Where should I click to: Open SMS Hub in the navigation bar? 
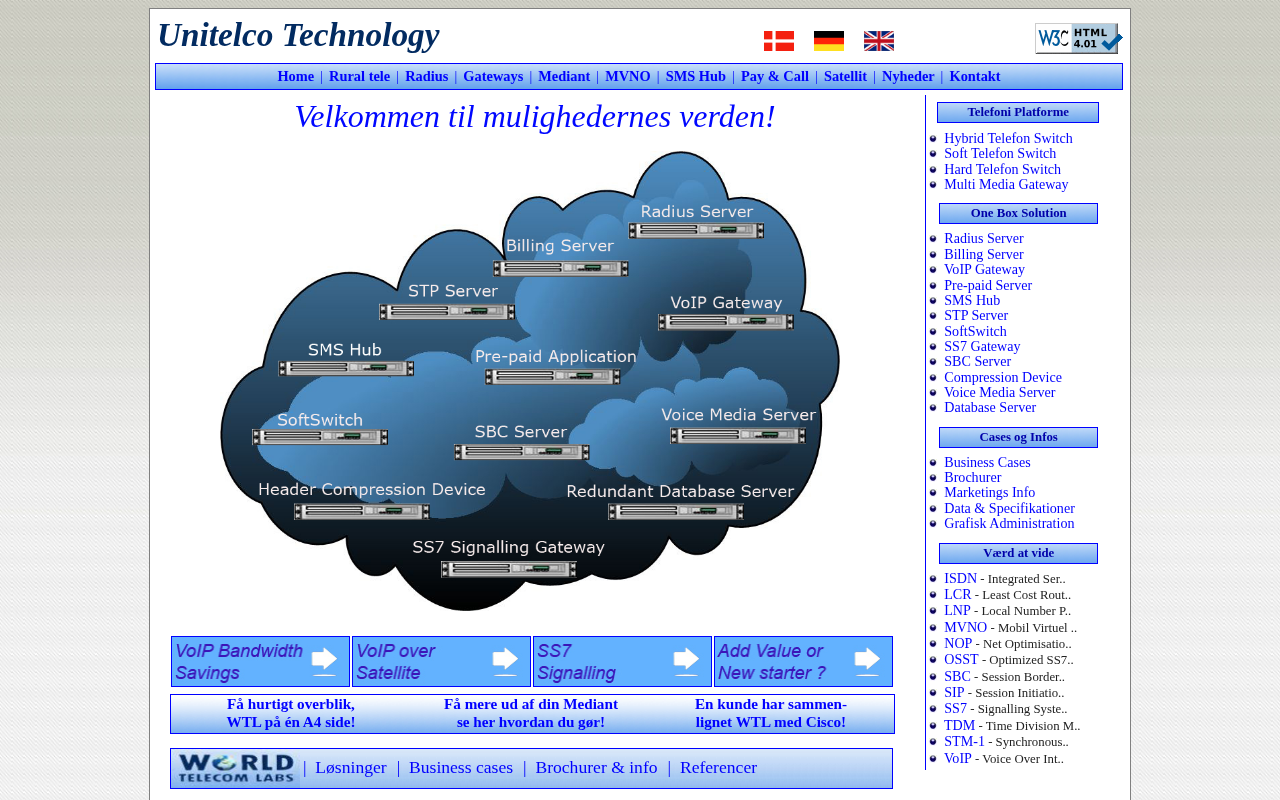pos(696,77)
